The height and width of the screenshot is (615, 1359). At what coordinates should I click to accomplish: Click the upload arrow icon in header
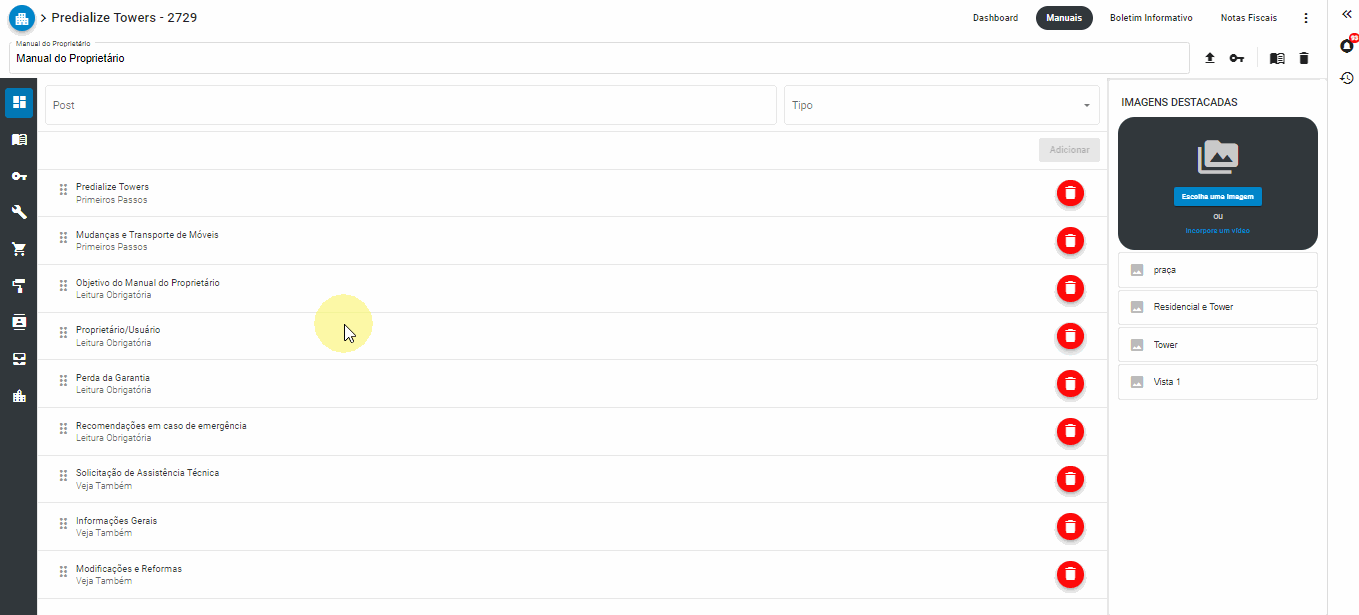click(x=1210, y=58)
